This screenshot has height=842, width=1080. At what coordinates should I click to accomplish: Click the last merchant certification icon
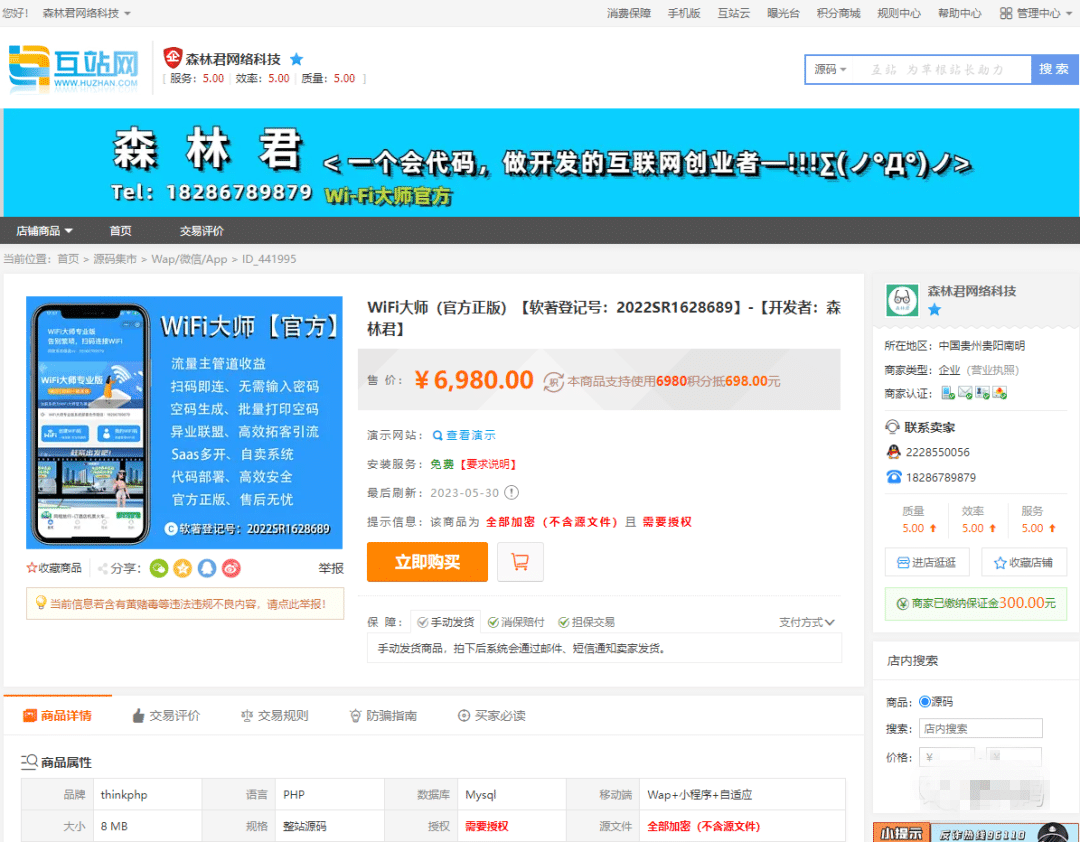pyautogui.click(x=999, y=393)
